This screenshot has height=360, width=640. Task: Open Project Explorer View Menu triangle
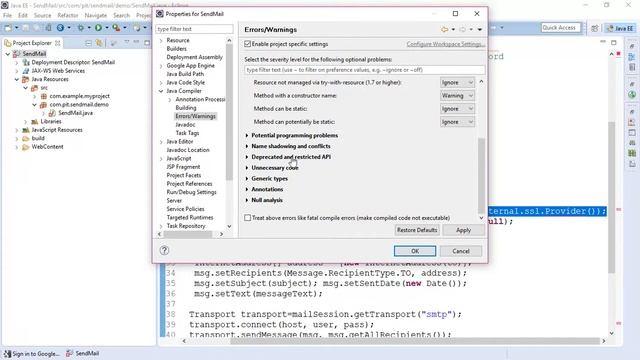127,42
